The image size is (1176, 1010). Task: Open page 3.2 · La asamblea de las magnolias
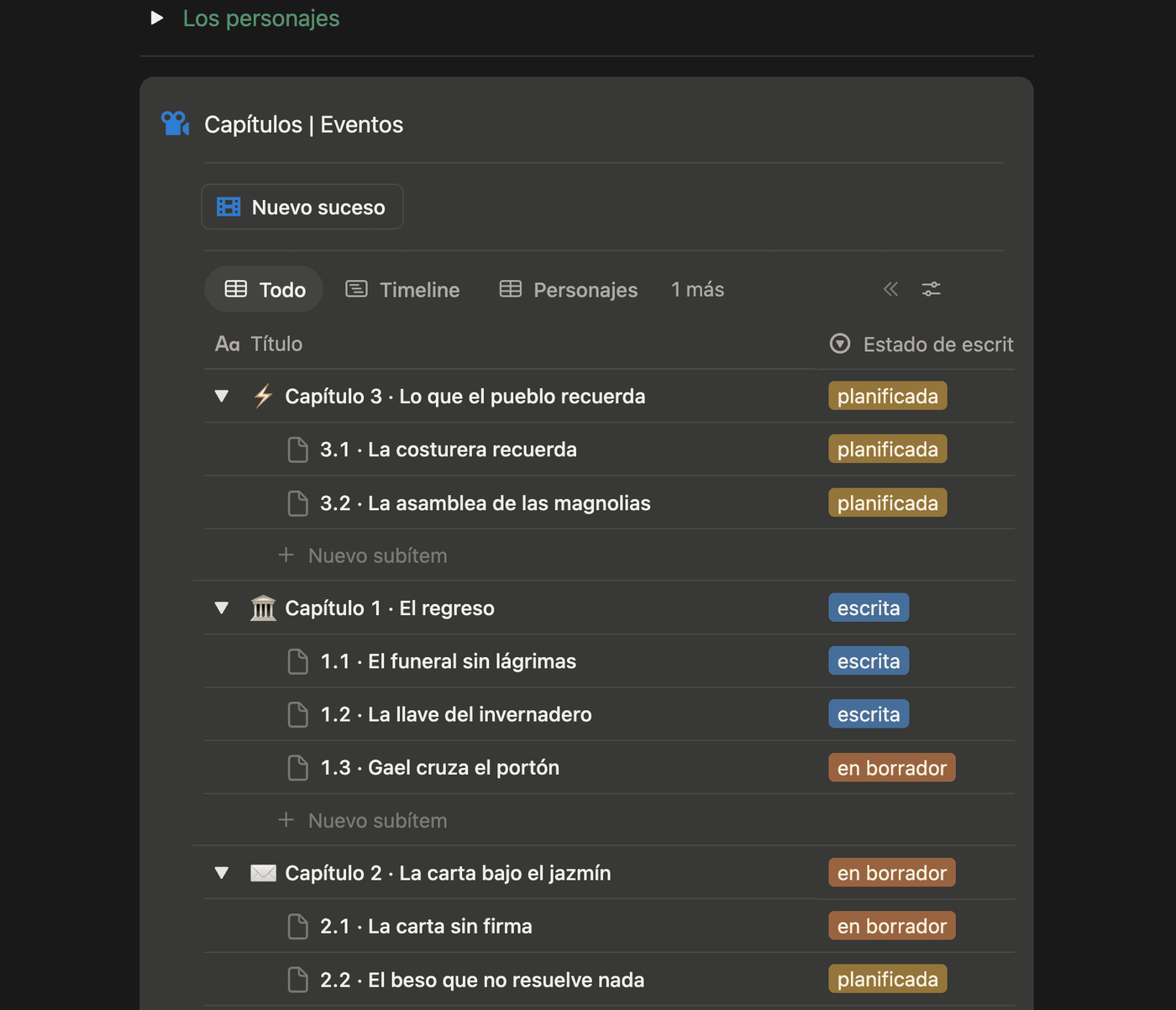[486, 503]
